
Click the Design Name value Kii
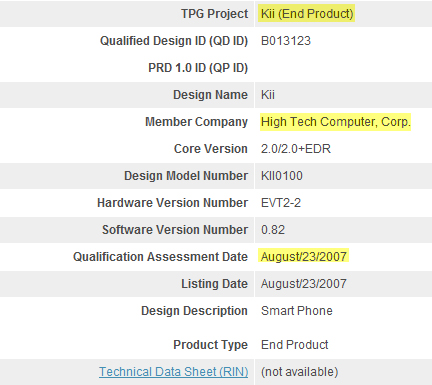tap(268, 95)
